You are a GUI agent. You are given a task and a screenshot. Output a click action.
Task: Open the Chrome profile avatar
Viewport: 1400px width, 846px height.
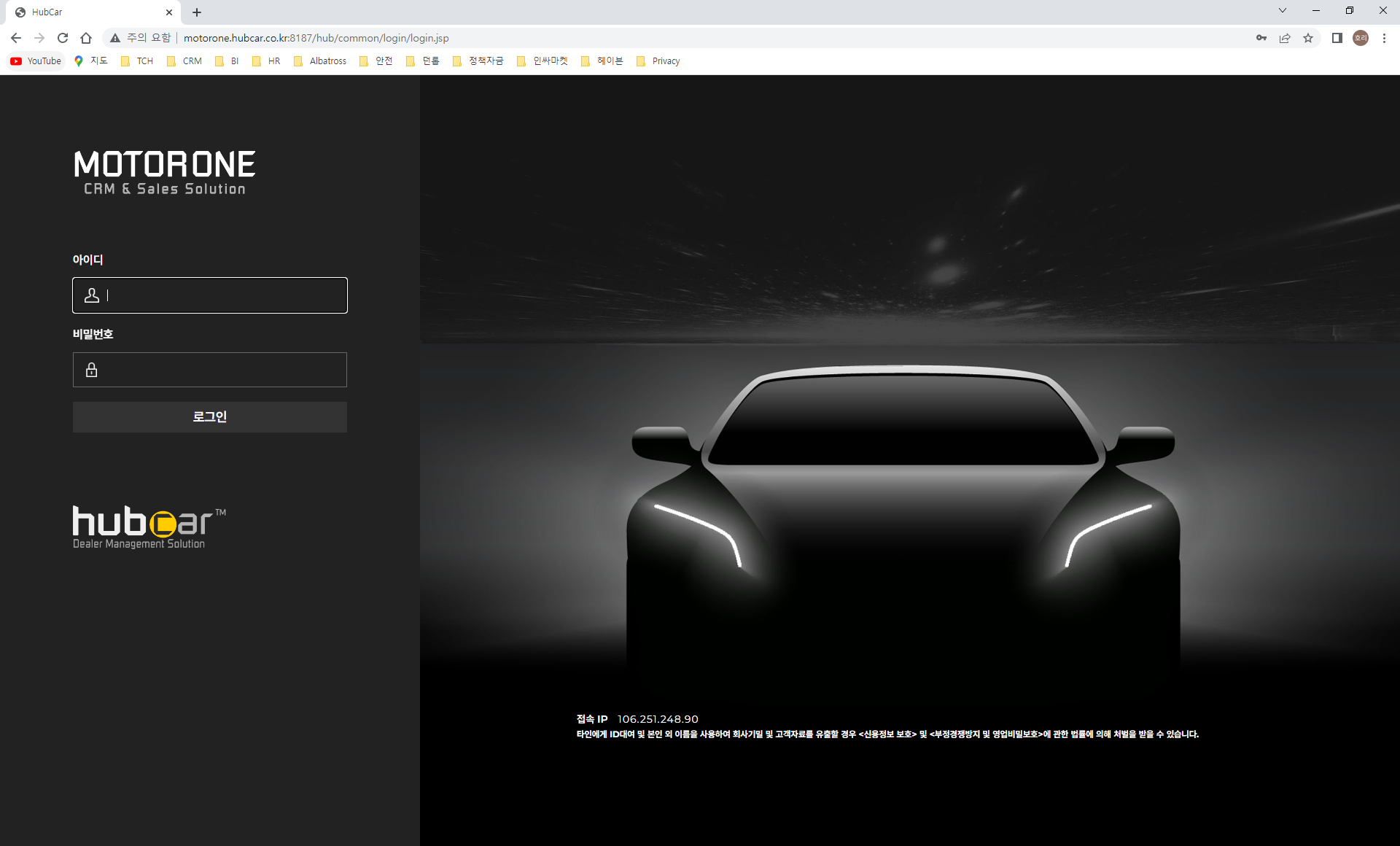[x=1361, y=38]
